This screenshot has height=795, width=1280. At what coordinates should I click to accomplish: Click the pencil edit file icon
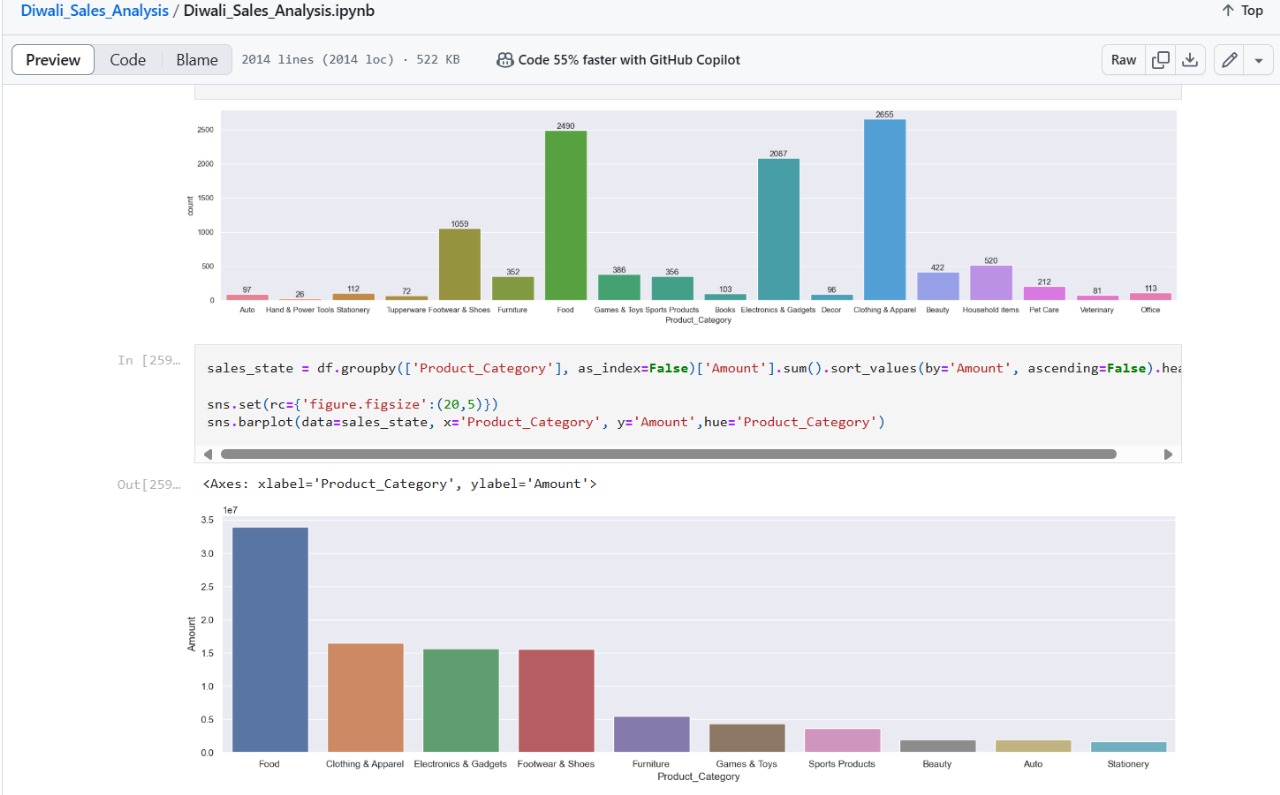[1229, 60]
